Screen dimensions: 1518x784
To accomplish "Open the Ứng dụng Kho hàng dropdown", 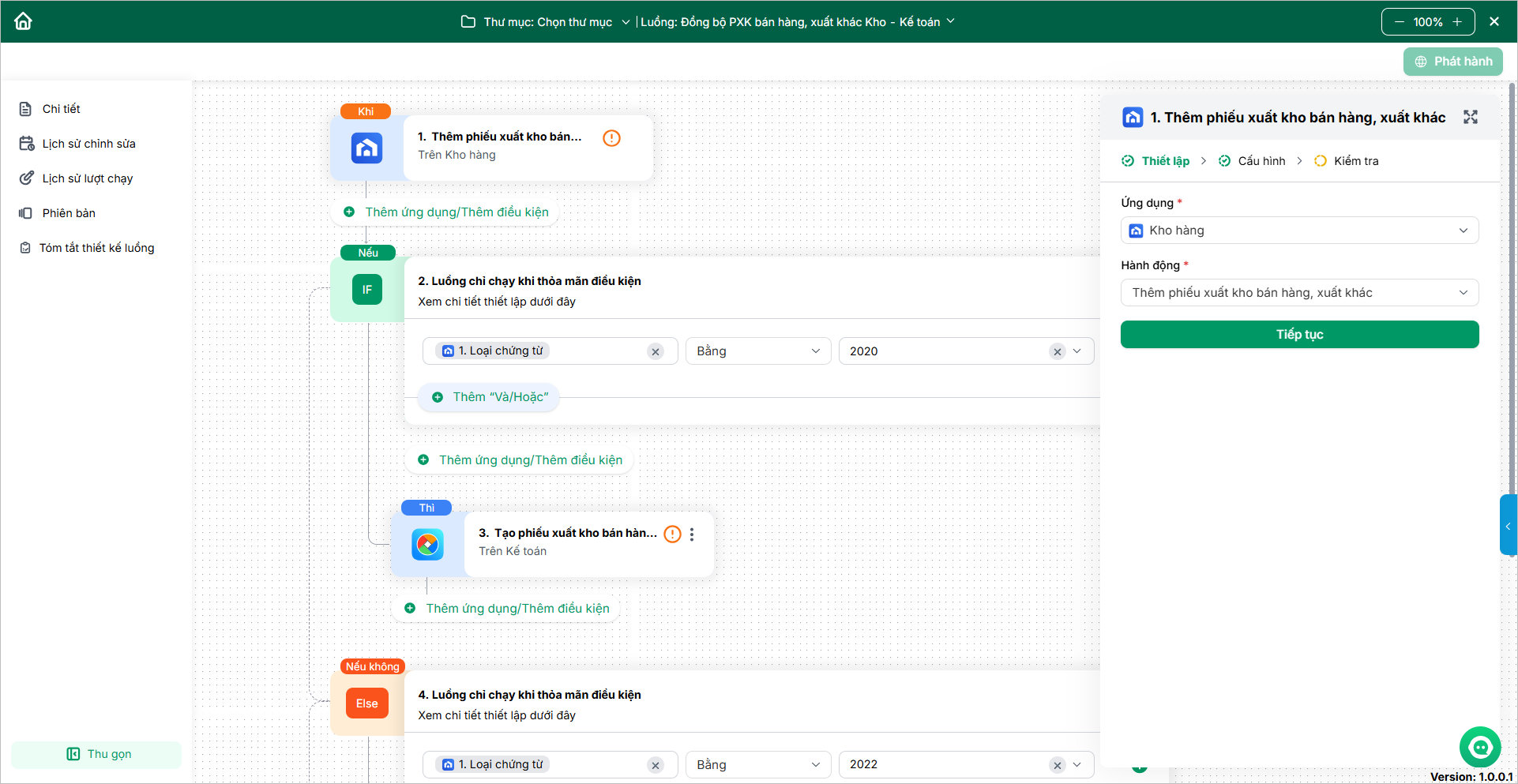I will coord(1299,231).
